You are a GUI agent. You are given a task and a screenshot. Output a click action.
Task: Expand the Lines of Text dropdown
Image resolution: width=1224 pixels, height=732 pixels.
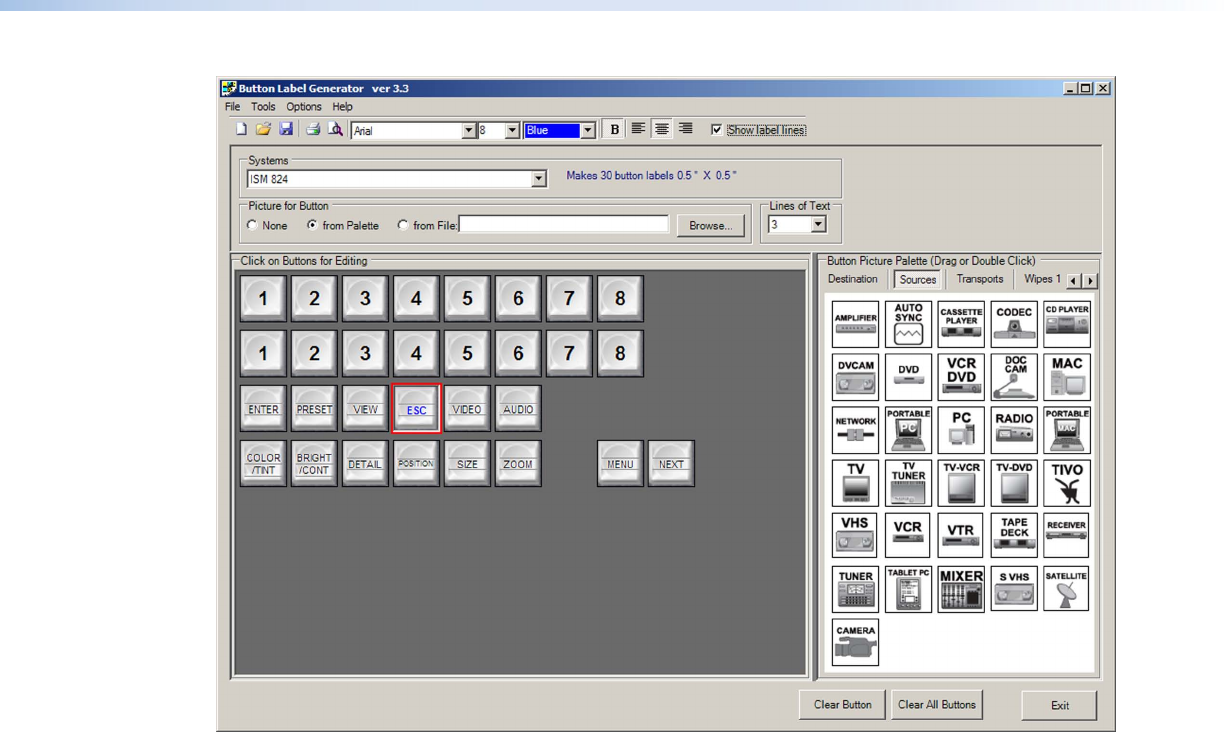tap(820, 225)
